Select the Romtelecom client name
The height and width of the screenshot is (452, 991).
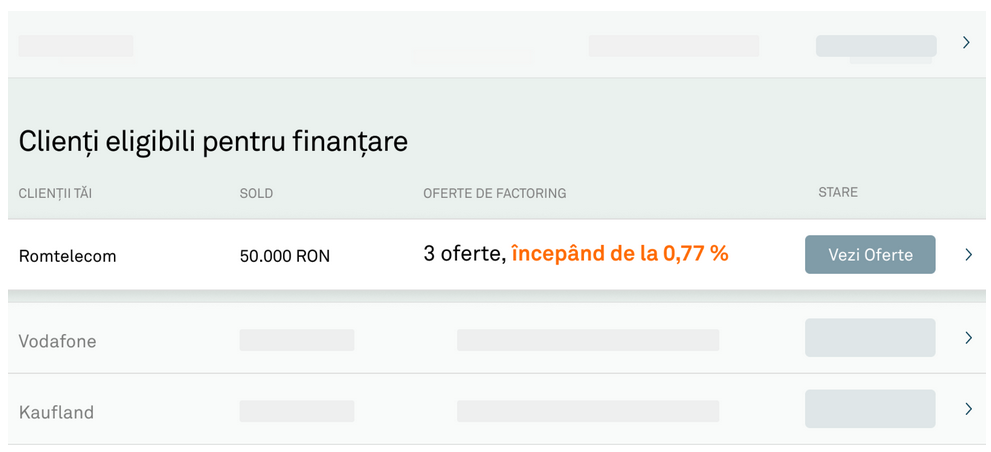click(x=67, y=256)
